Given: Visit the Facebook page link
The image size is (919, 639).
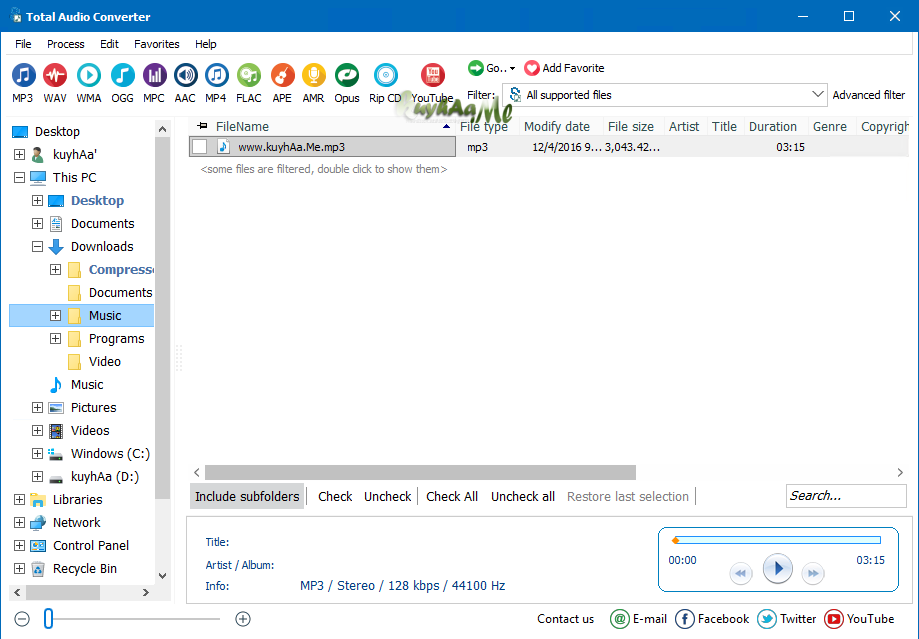Looking at the screenshot, I should pyautogui.click(x=712, y=619).
